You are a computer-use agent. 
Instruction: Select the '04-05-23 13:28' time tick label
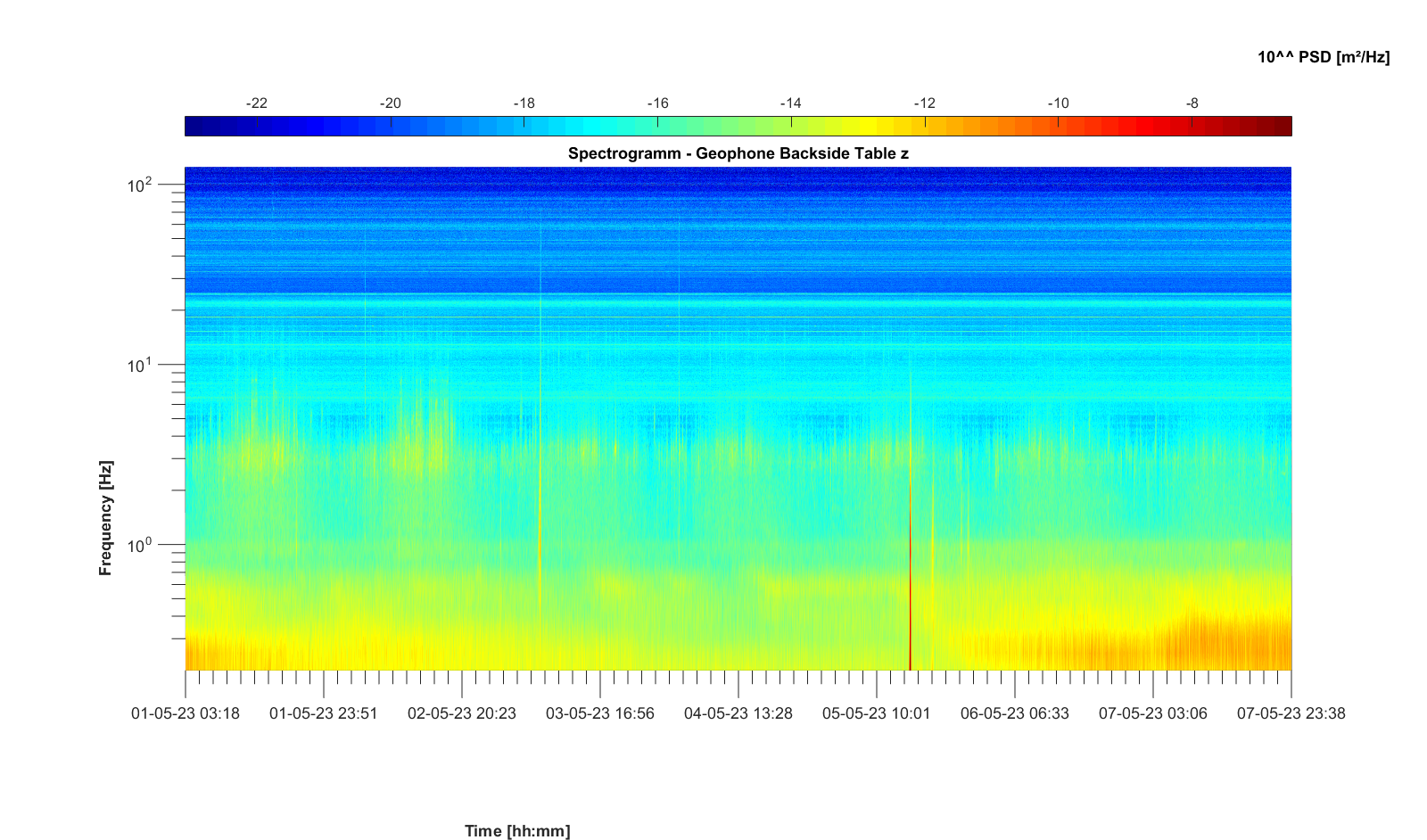(738, 713)
